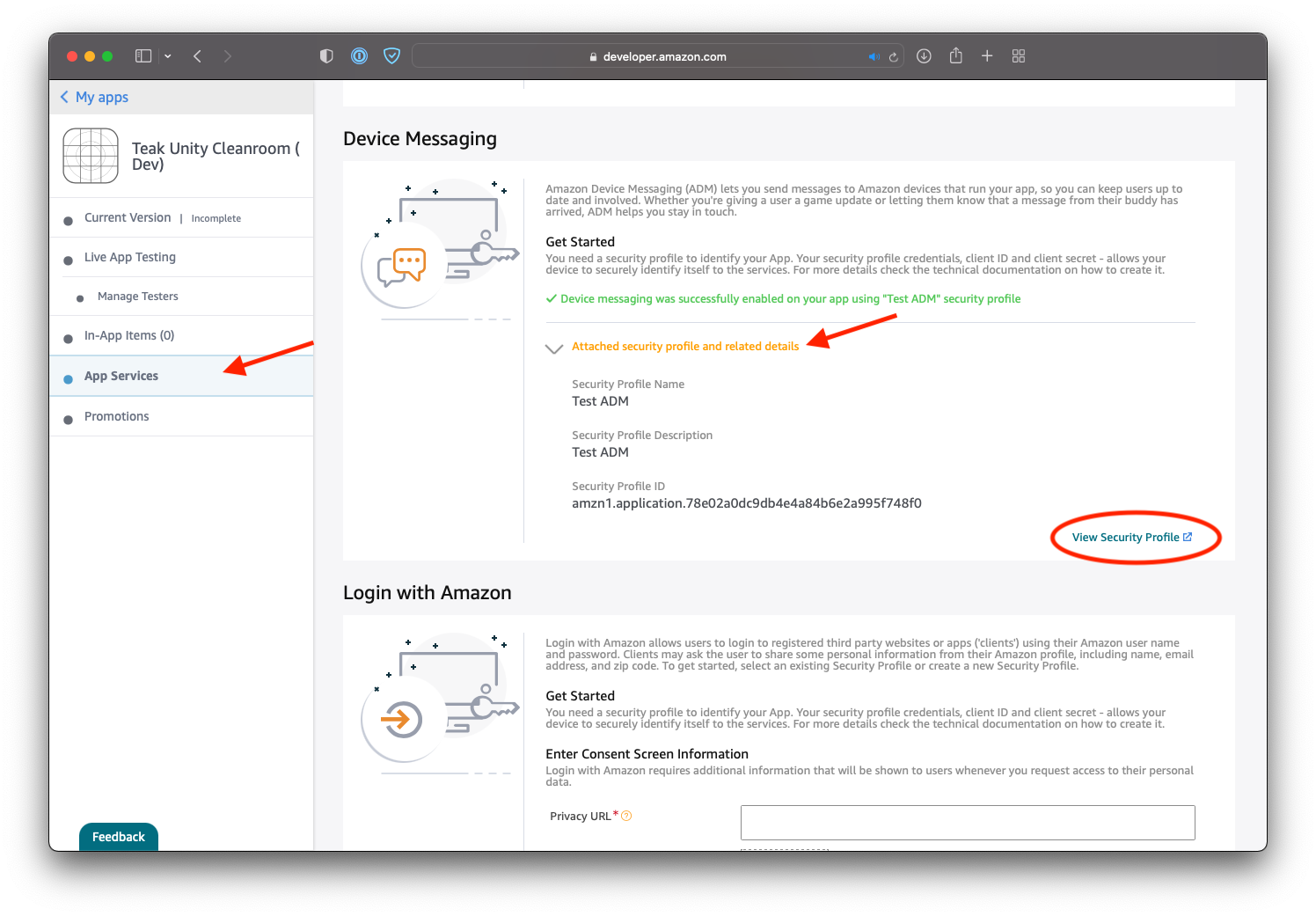
Task: Open the privacy shield icon in toolbar
Action: click(326, 56)
